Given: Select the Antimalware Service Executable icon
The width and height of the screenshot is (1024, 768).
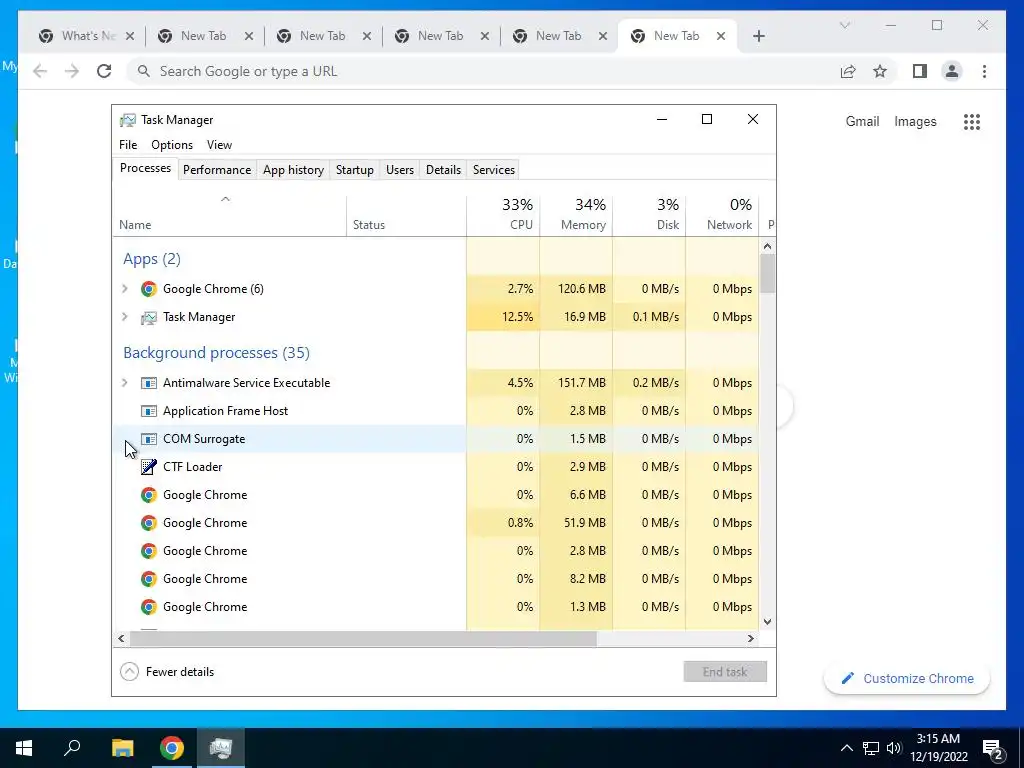Looking at the screenshot, I should (x=149, y=383).
